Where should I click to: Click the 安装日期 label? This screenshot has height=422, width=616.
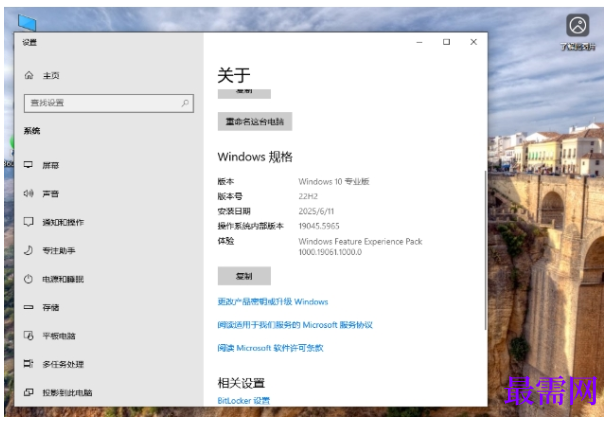click(234, 211)
